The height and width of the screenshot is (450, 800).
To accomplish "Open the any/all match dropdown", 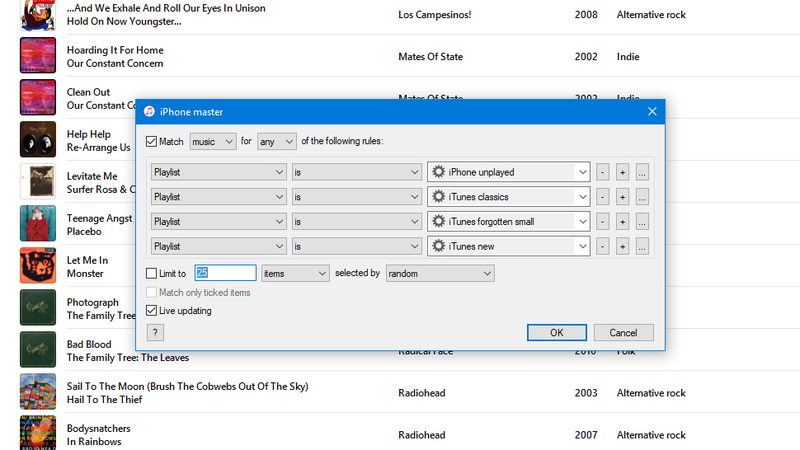I will tap(277, 141).
